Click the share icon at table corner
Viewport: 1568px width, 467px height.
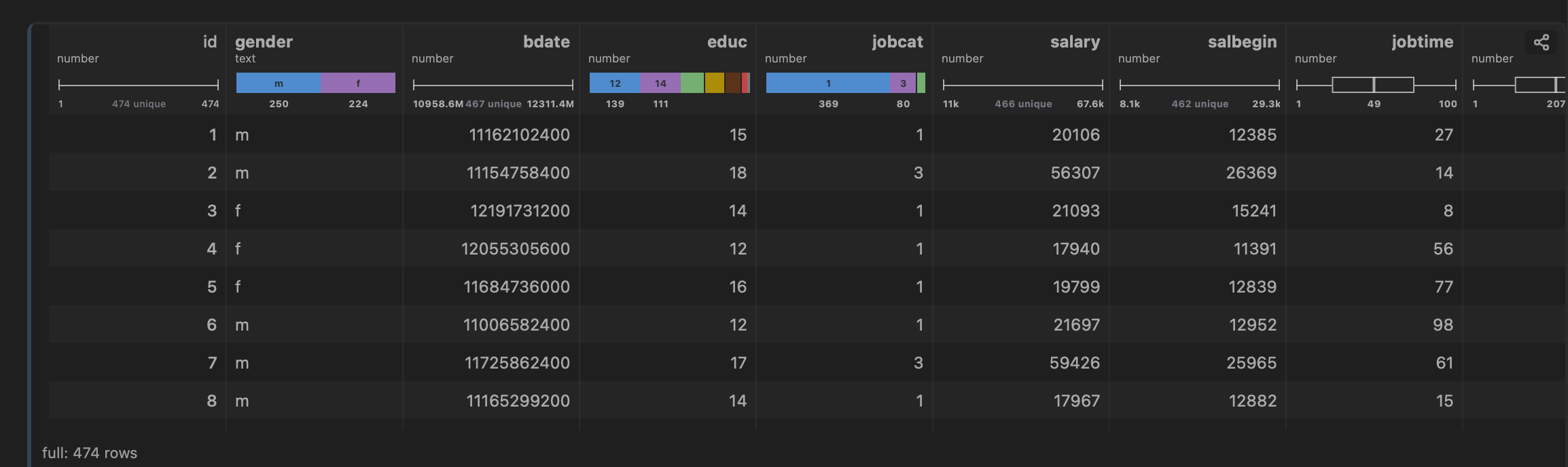tap(1542, 42)
